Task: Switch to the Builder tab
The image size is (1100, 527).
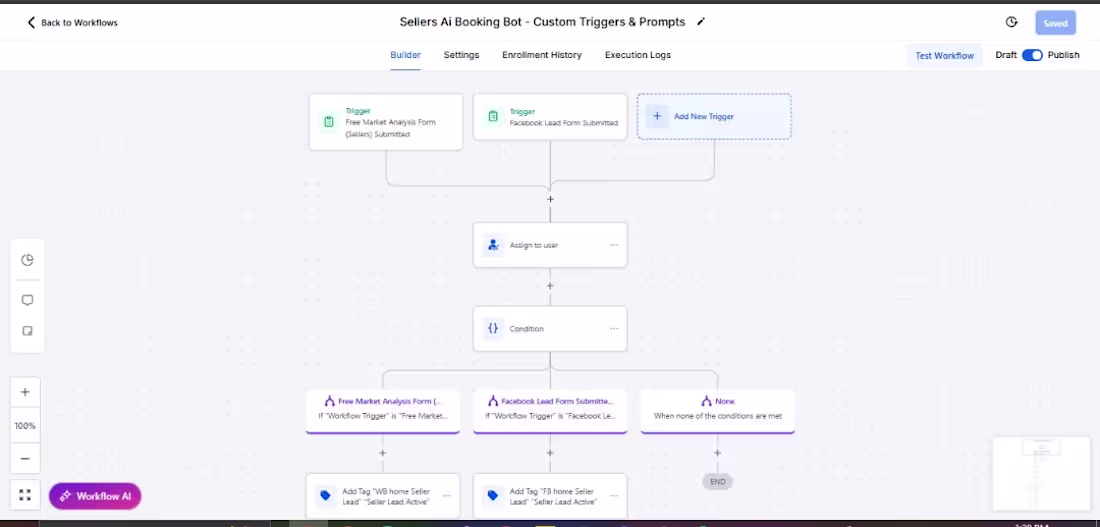Action: tap(405, 55)
